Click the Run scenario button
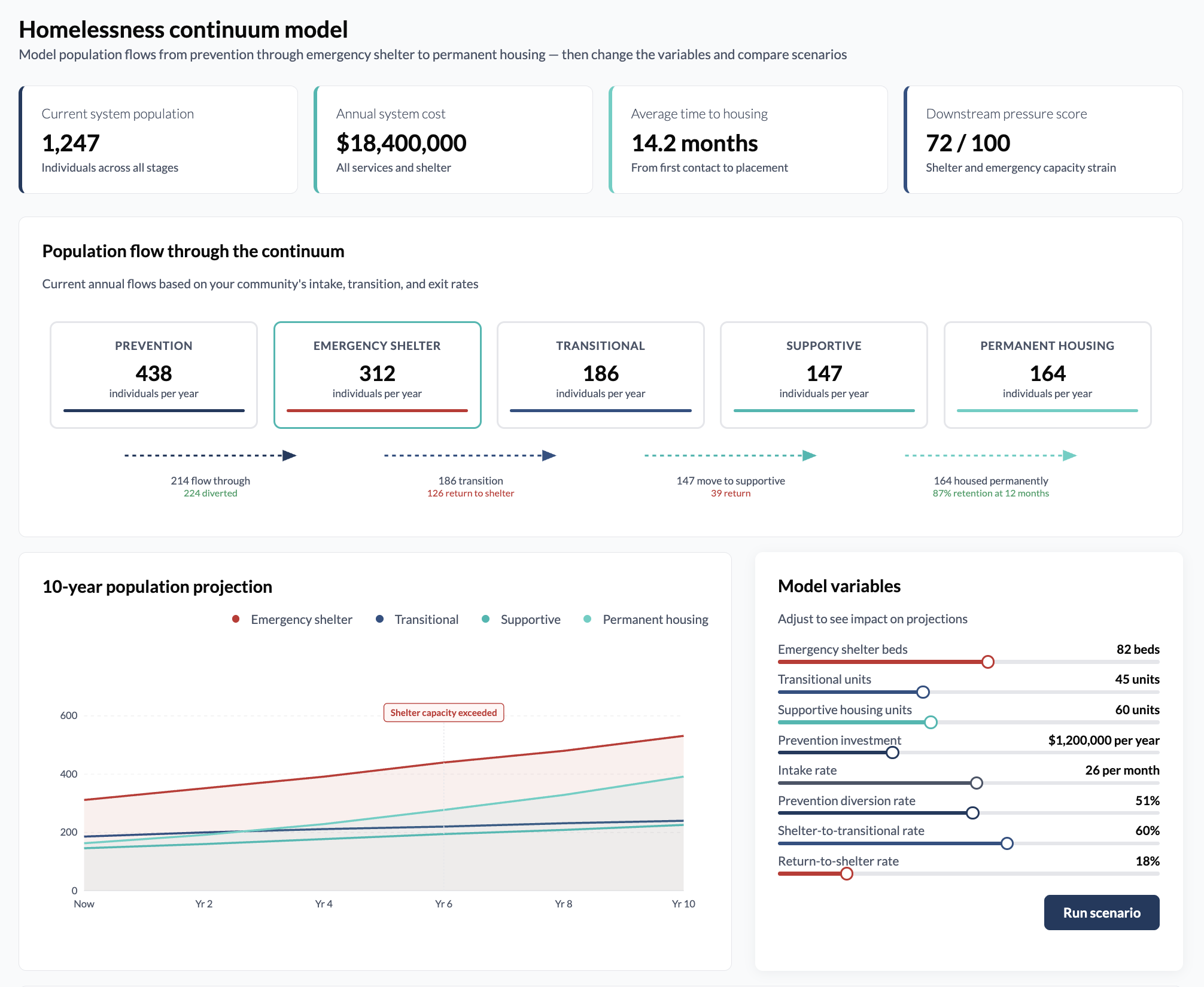Image resolution: width=1204 pixels, height=987 pixels. 1101,912
